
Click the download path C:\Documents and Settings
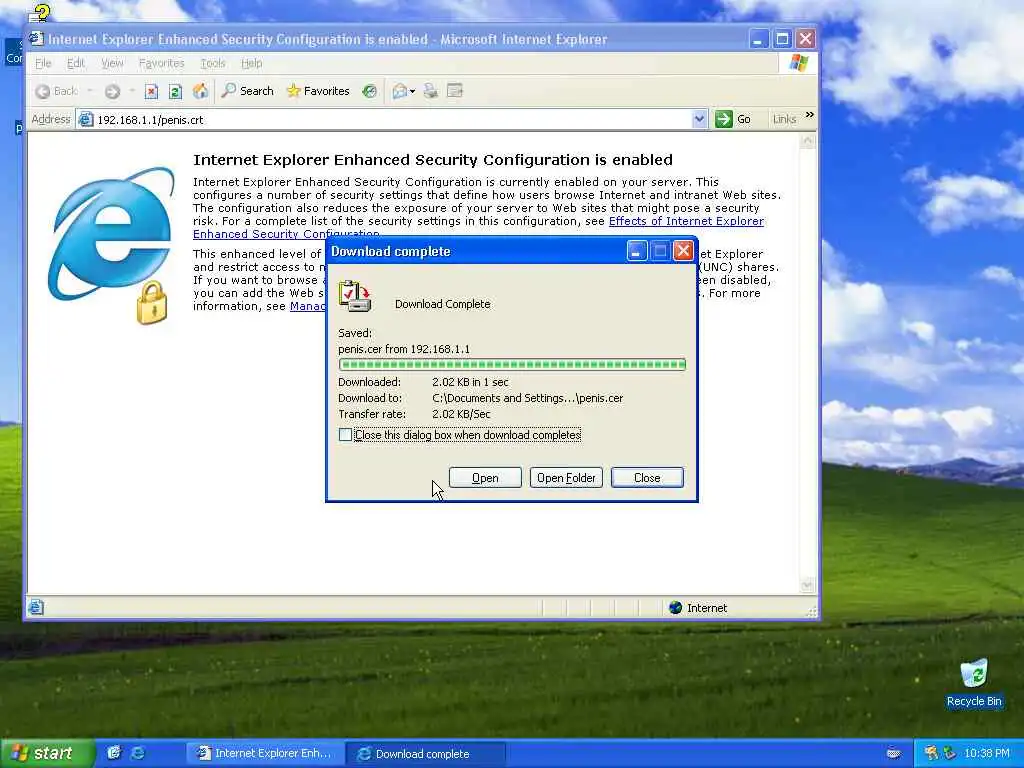[x=528, y=398]
